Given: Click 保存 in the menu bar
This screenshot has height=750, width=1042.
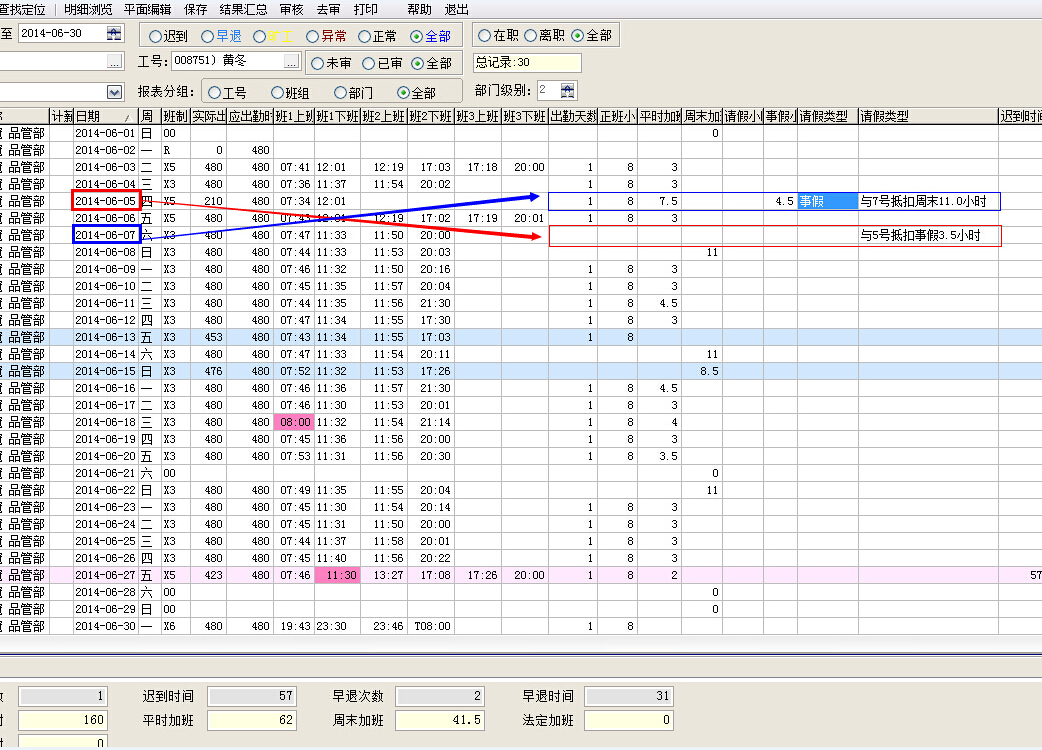Looking at the screenshot, I should click(195, 9).
